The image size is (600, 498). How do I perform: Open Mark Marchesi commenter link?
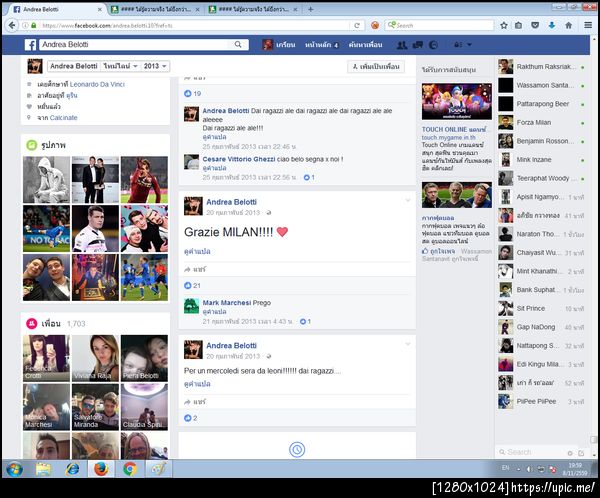click(227, 303)
